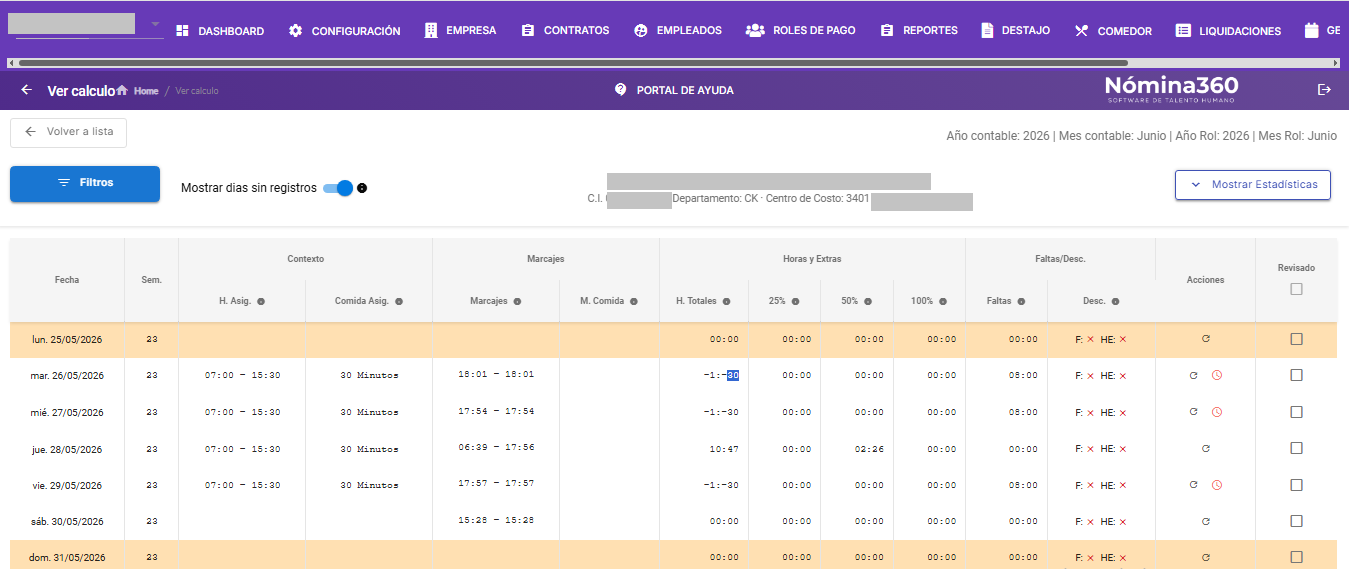Click the 17:54 - 17:54 marcajes cell

coord(496,411)
